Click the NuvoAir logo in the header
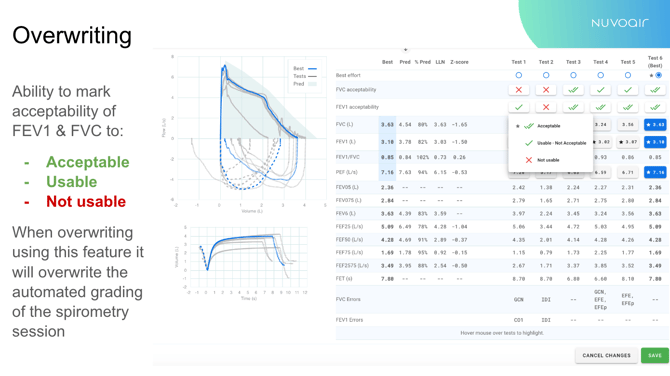Viewport: 670px width, 376px height. click(x=620, y=23)
